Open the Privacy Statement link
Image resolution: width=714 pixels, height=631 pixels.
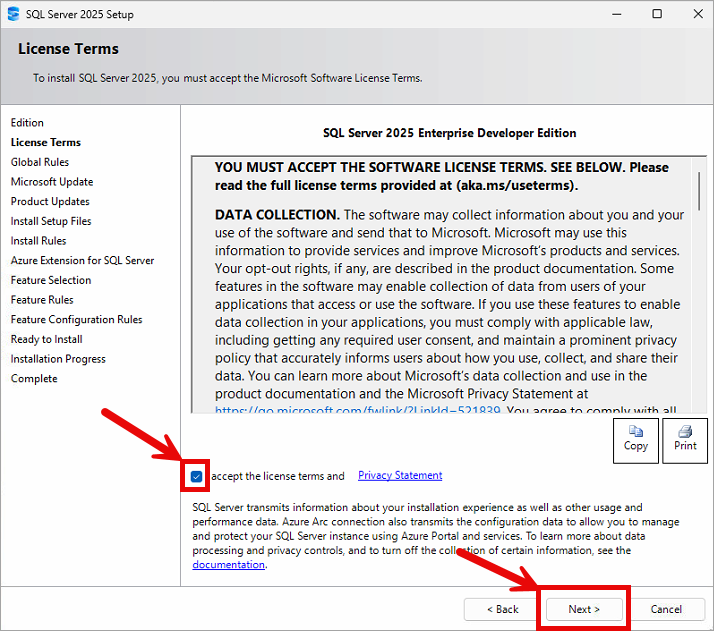(x=400, y=476)
